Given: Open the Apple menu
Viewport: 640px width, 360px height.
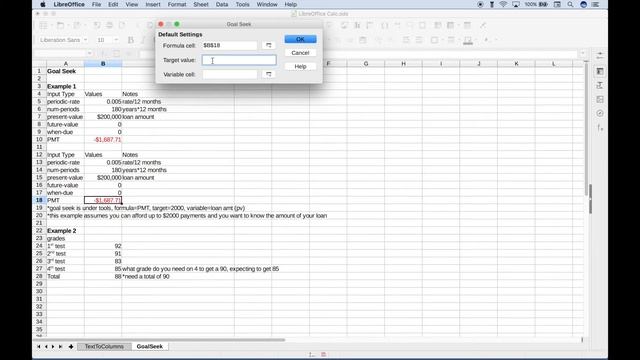Looking at the screenshot, I should coord(42,4).
